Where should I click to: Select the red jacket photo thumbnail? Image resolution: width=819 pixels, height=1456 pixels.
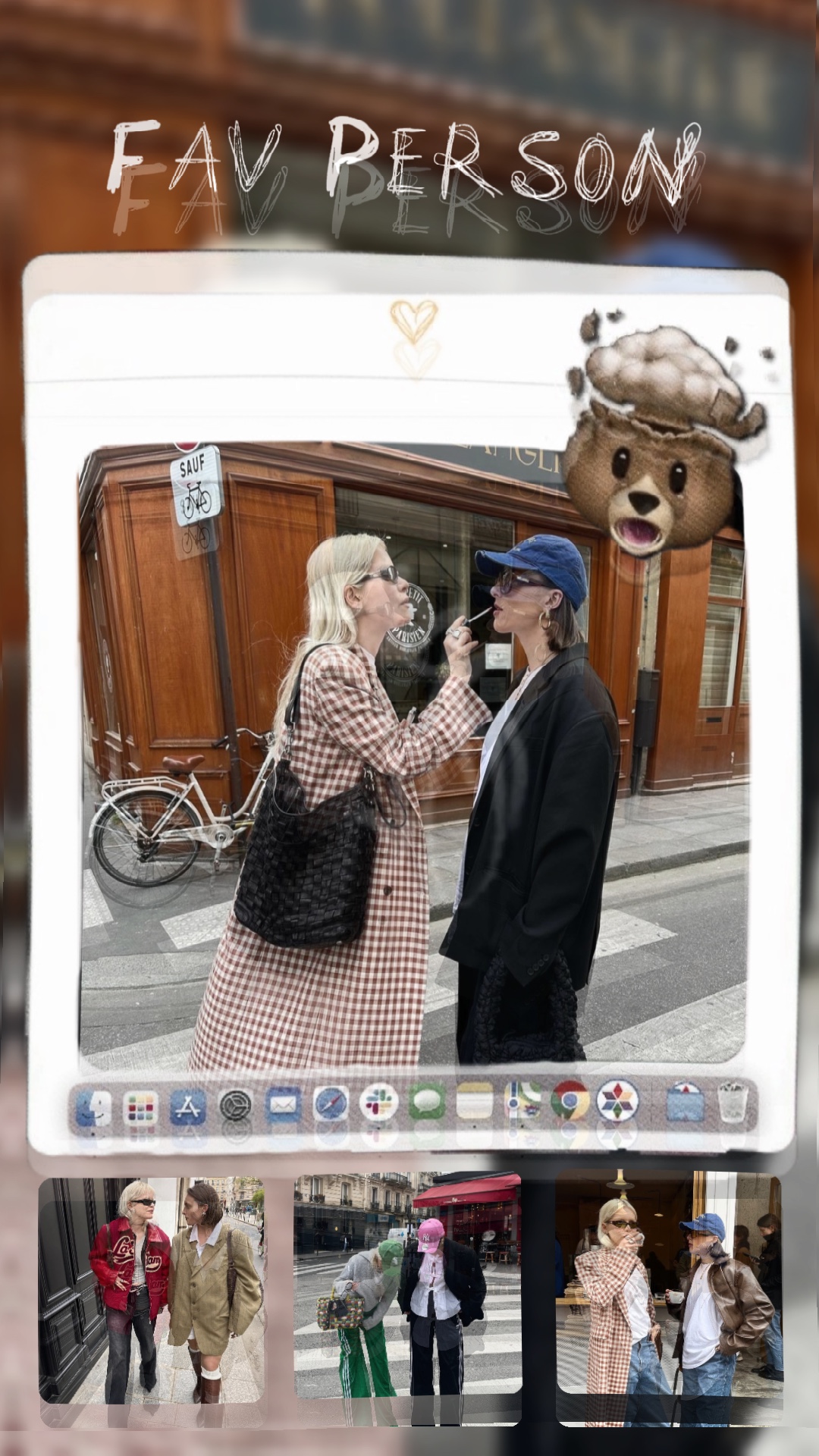click(x=152, y=1289)
